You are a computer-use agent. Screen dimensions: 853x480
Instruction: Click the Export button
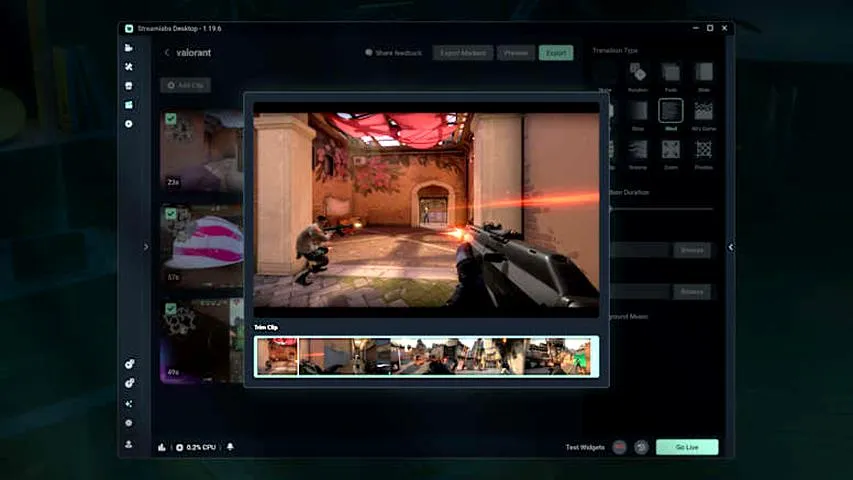tap(556, 53)
